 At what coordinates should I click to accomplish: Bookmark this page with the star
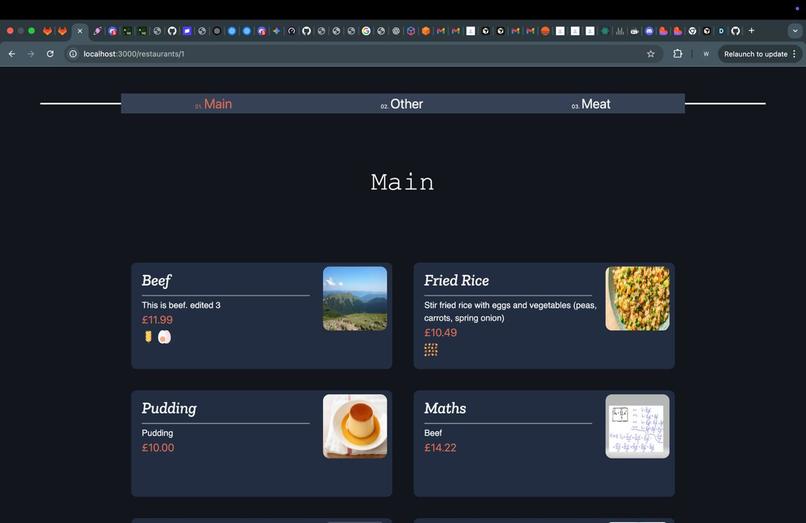point(651,53)
